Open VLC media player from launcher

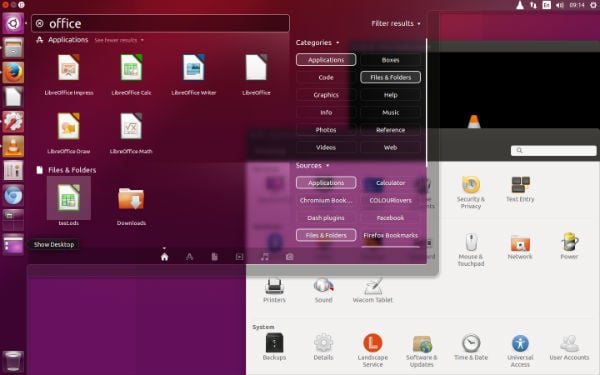coord(13,146)
